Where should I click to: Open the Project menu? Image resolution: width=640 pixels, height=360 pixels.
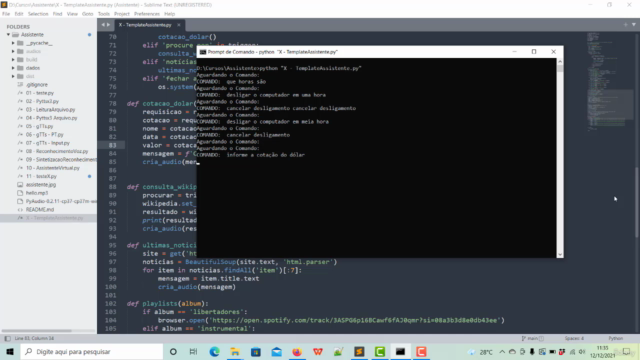click(x=122, y=14)
